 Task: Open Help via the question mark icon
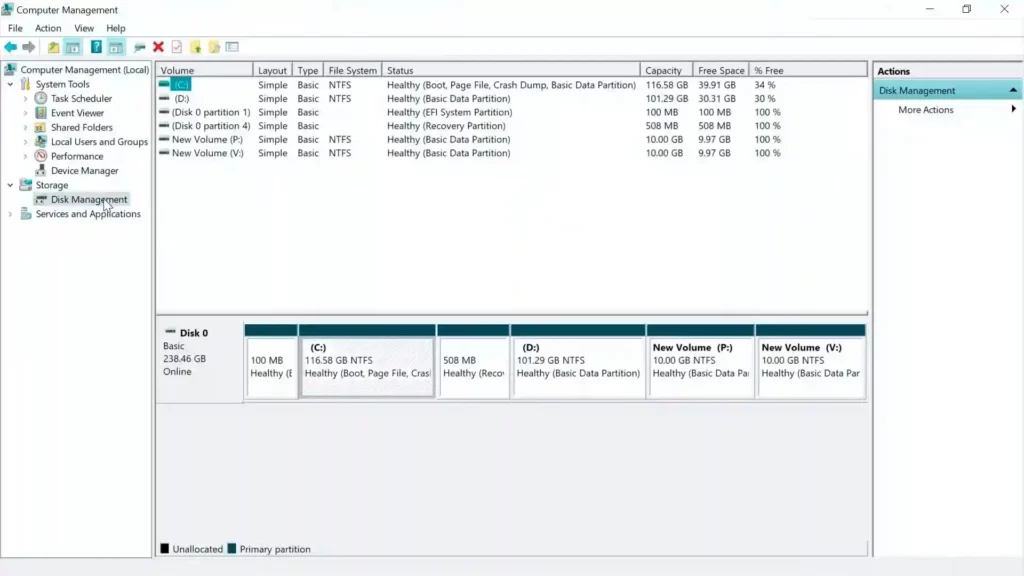[x=96, y=47]
